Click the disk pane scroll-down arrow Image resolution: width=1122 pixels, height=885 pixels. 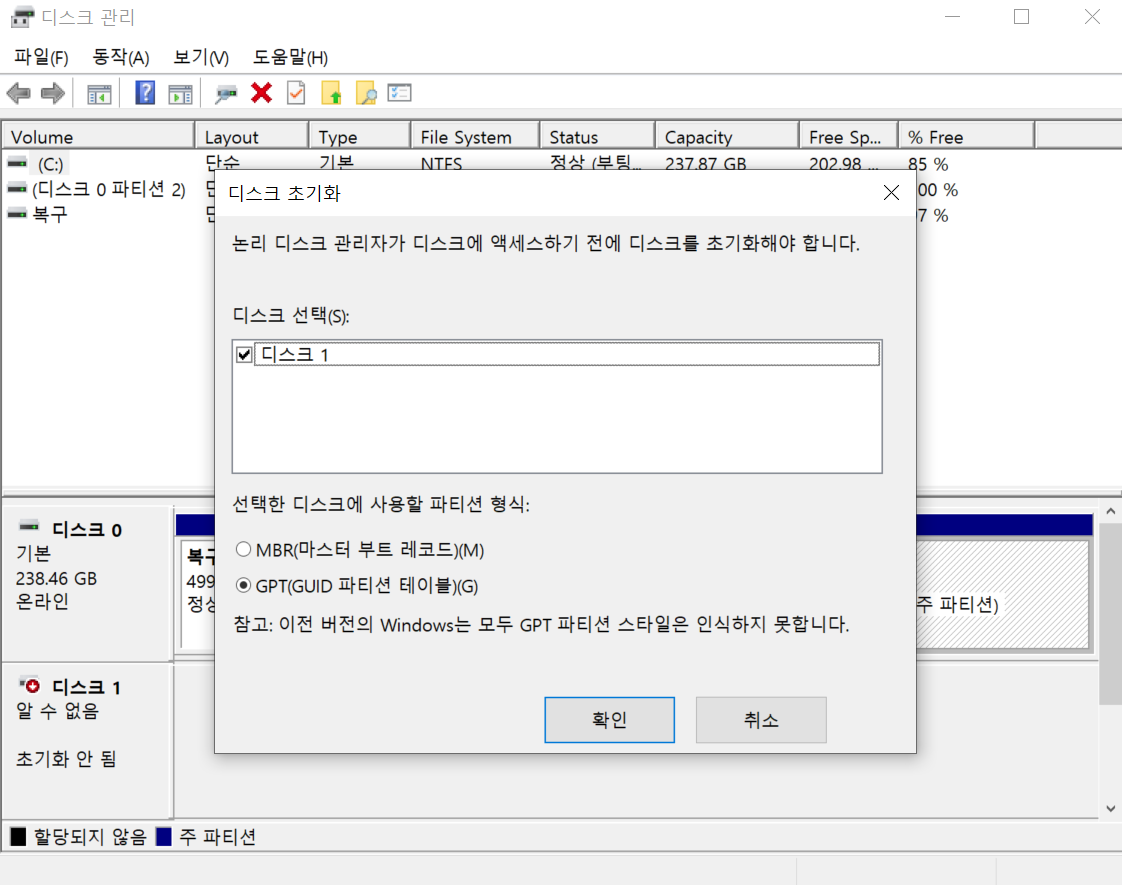point(1111,808)
